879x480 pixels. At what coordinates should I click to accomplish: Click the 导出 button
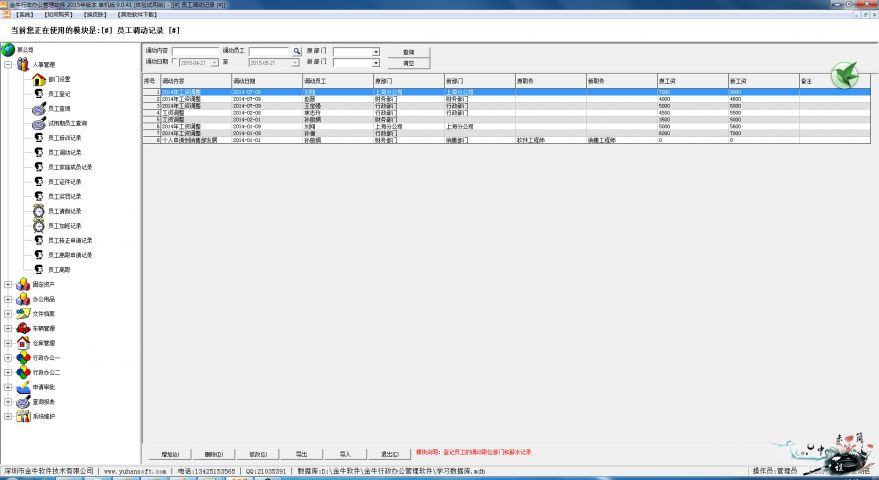301,453
